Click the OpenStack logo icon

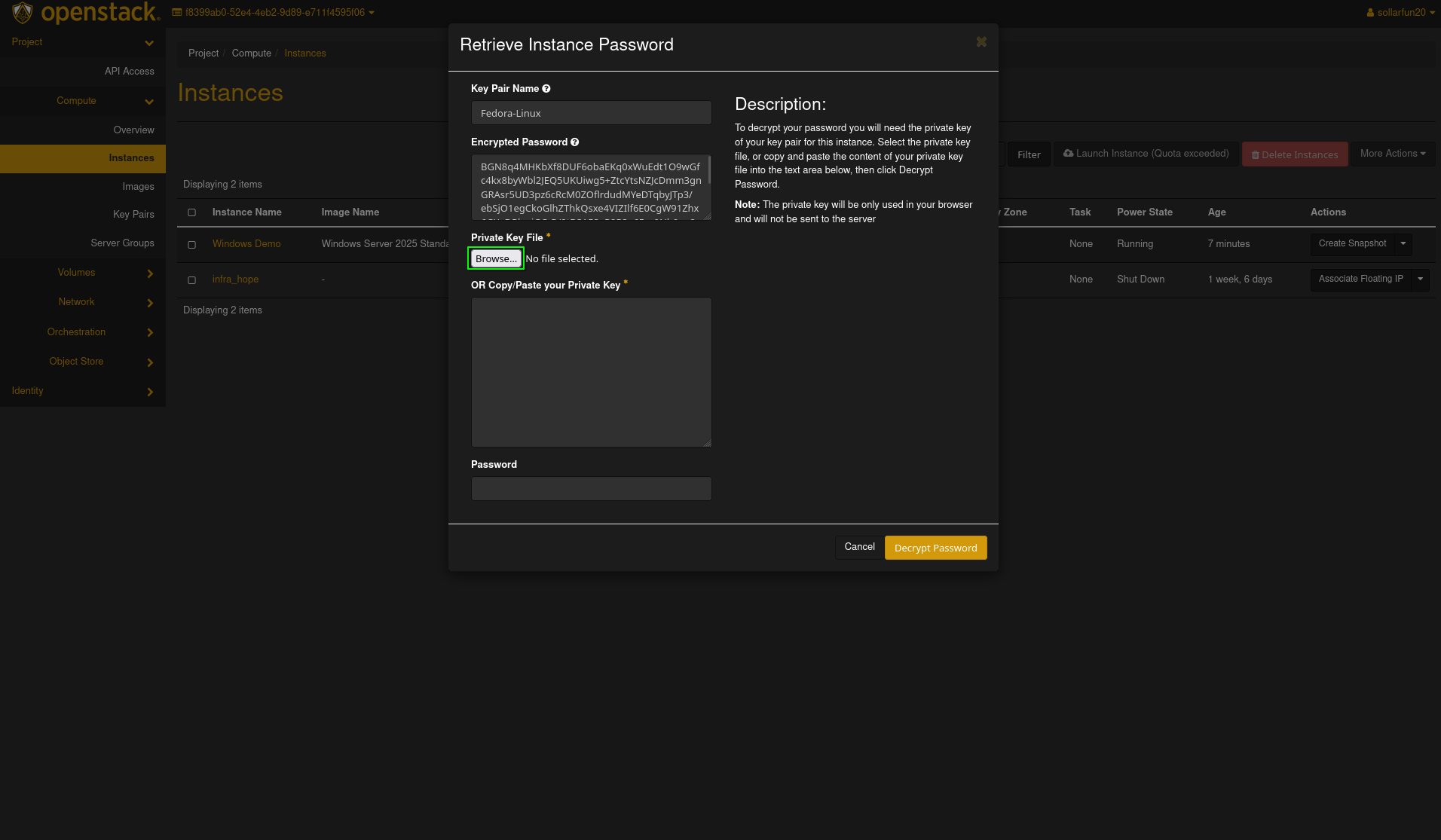click(x=23, y=13)
